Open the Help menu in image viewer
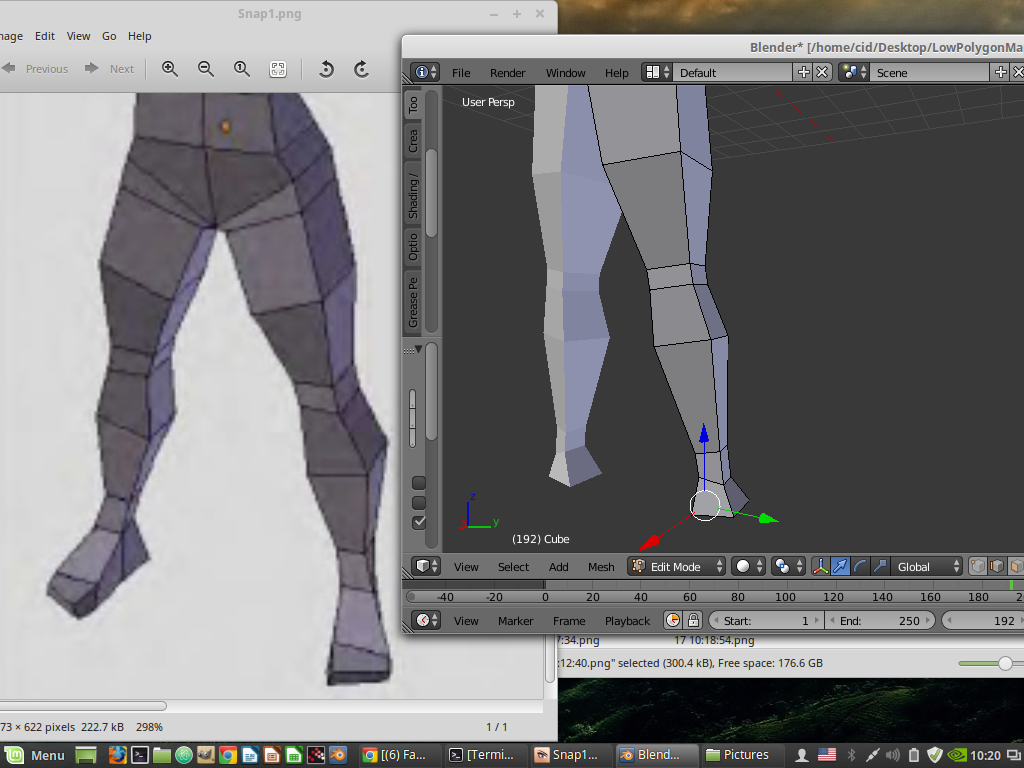The height and width of the screenshot is (768, 1024). (x=139, y=36)
